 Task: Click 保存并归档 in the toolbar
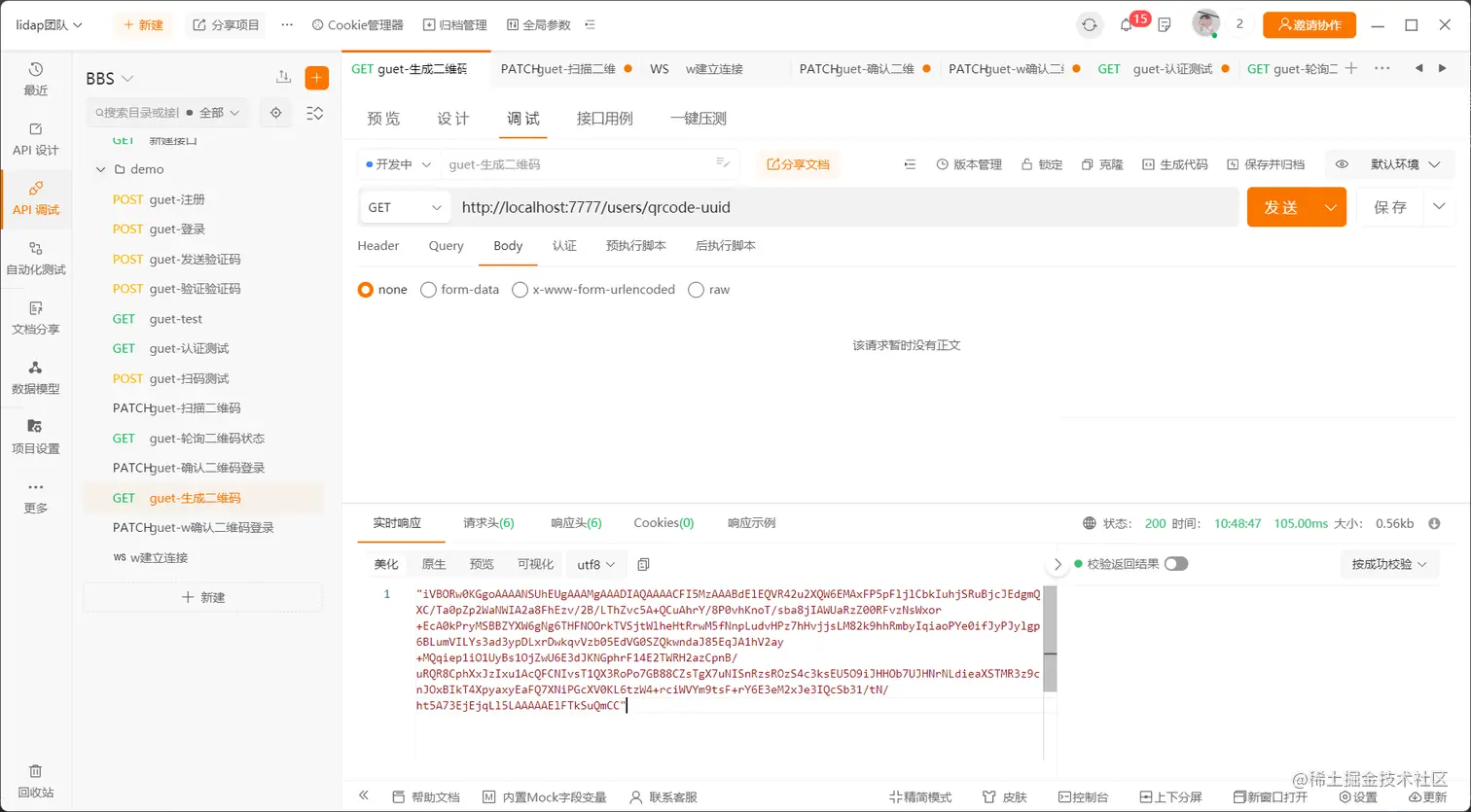point(1266,164)
